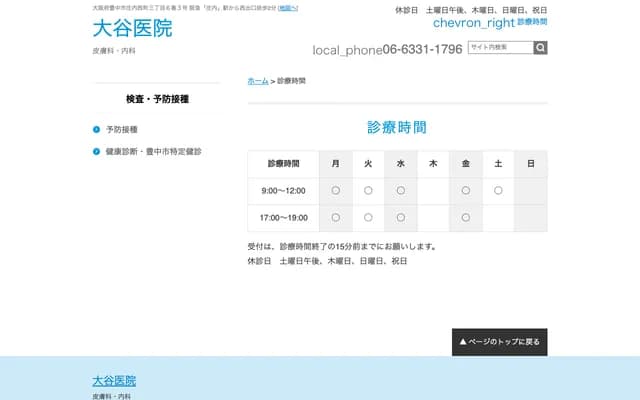Click the search magnifier button
640x400 pixels.
pyautogui.click(x=540, y=48)
